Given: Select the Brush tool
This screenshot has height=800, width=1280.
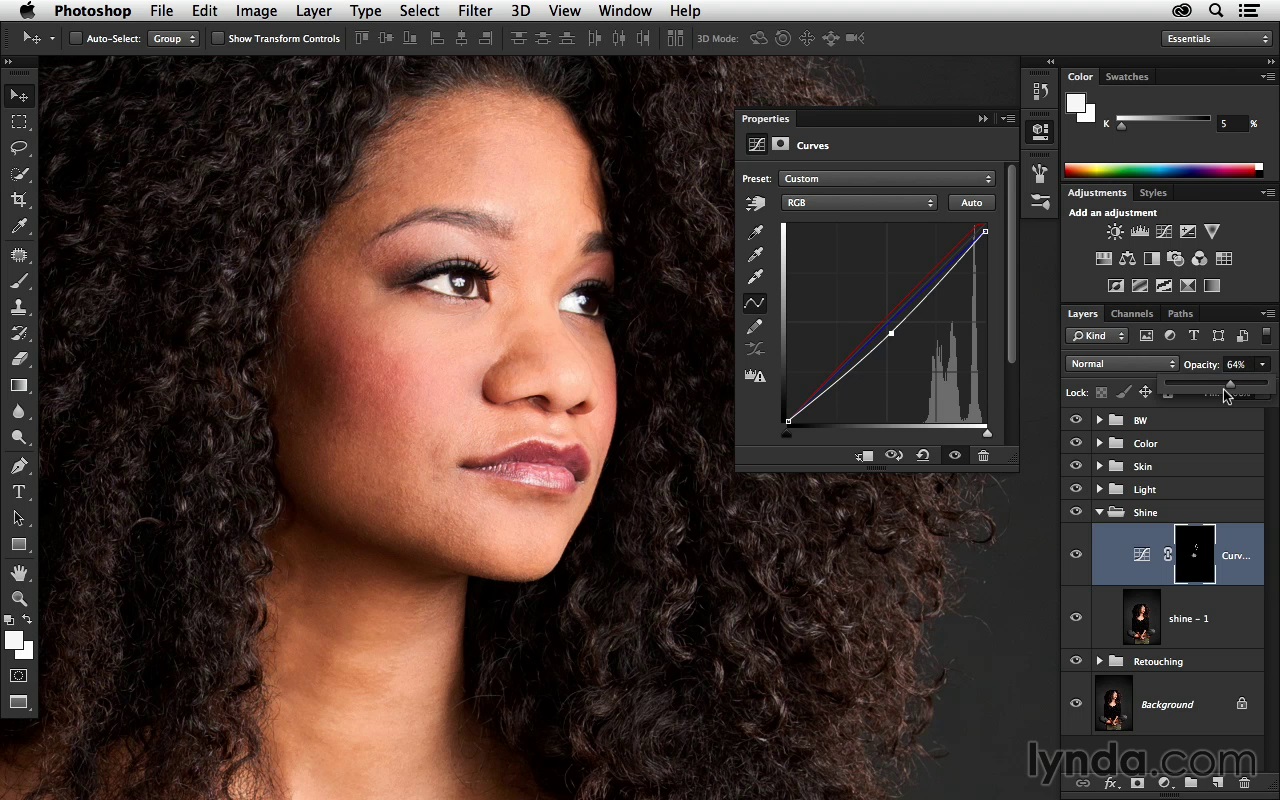Looking at the screenshot, I should tap(19, 281).
